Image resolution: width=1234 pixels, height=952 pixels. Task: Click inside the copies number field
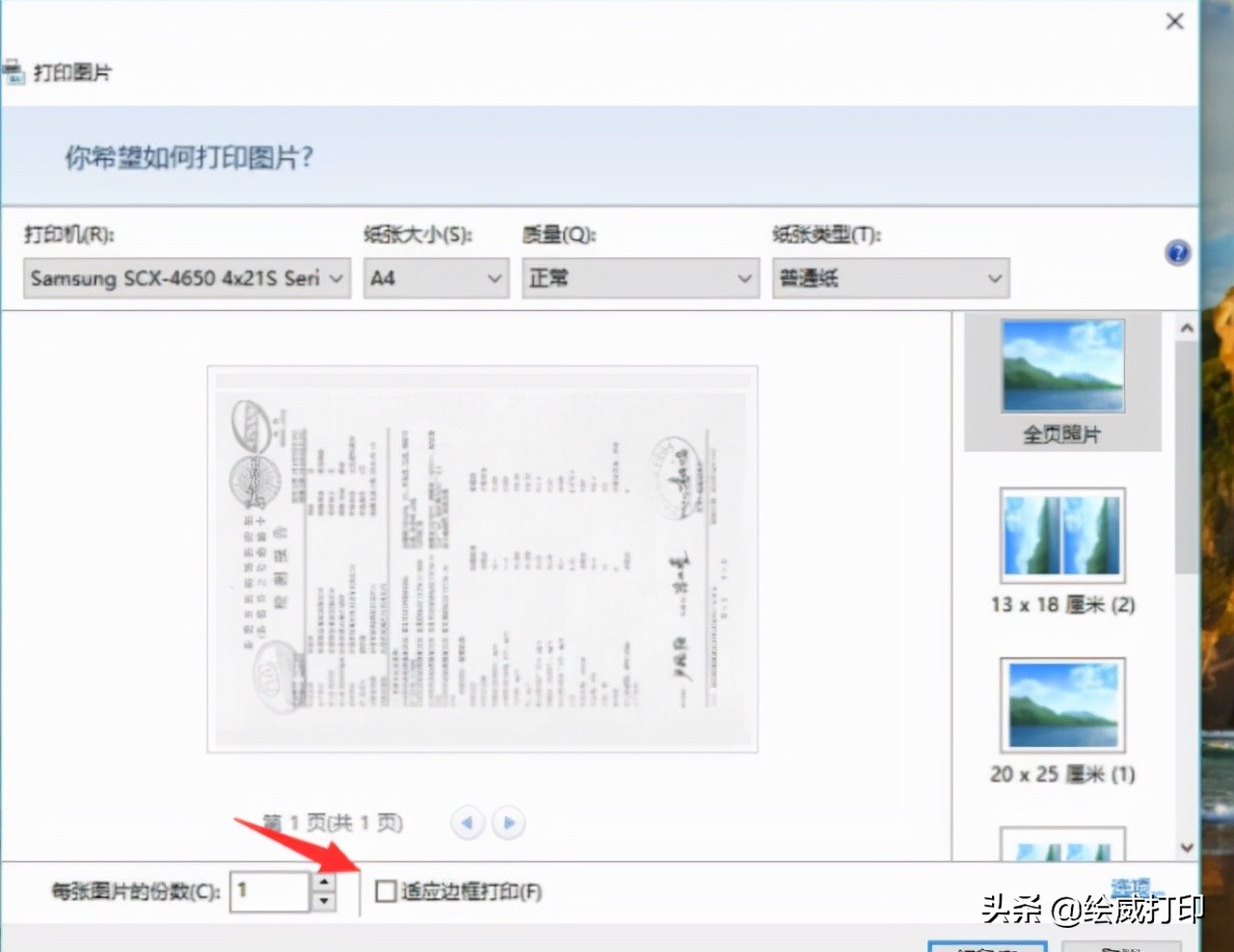coord(270,890)
